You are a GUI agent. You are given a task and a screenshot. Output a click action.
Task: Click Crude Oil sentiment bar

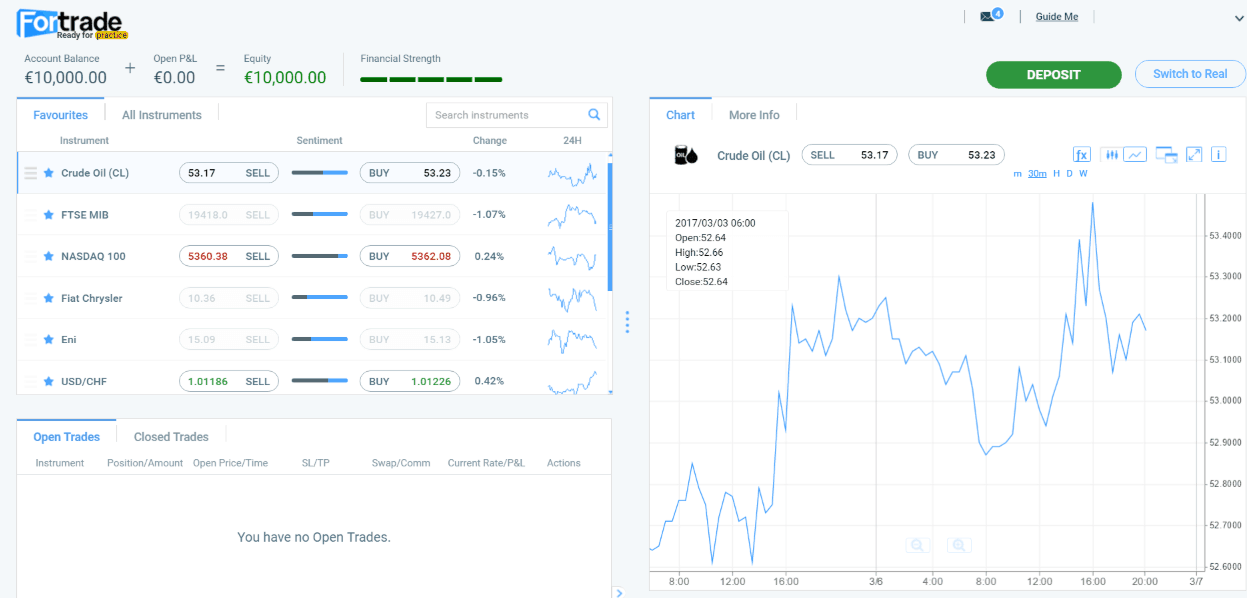tap(320, 173)
